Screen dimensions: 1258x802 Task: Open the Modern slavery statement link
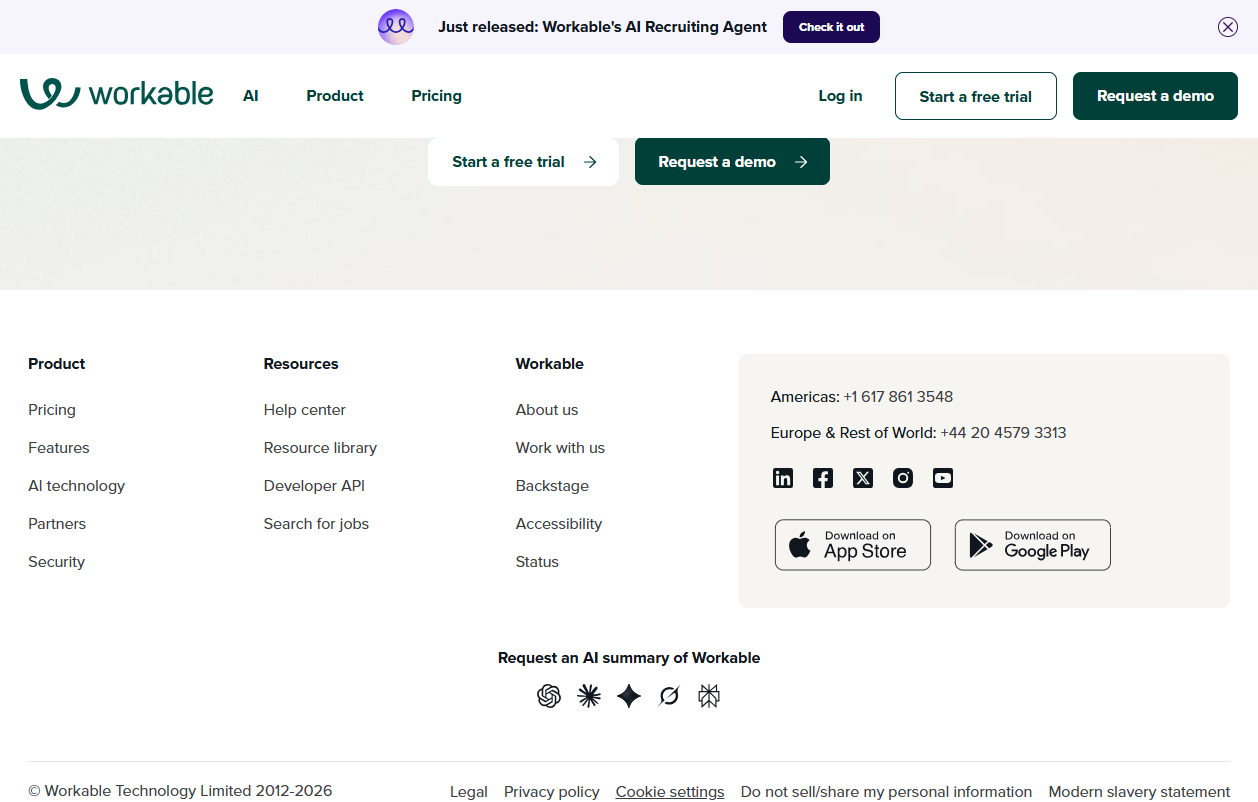[x=1139, y=792]
